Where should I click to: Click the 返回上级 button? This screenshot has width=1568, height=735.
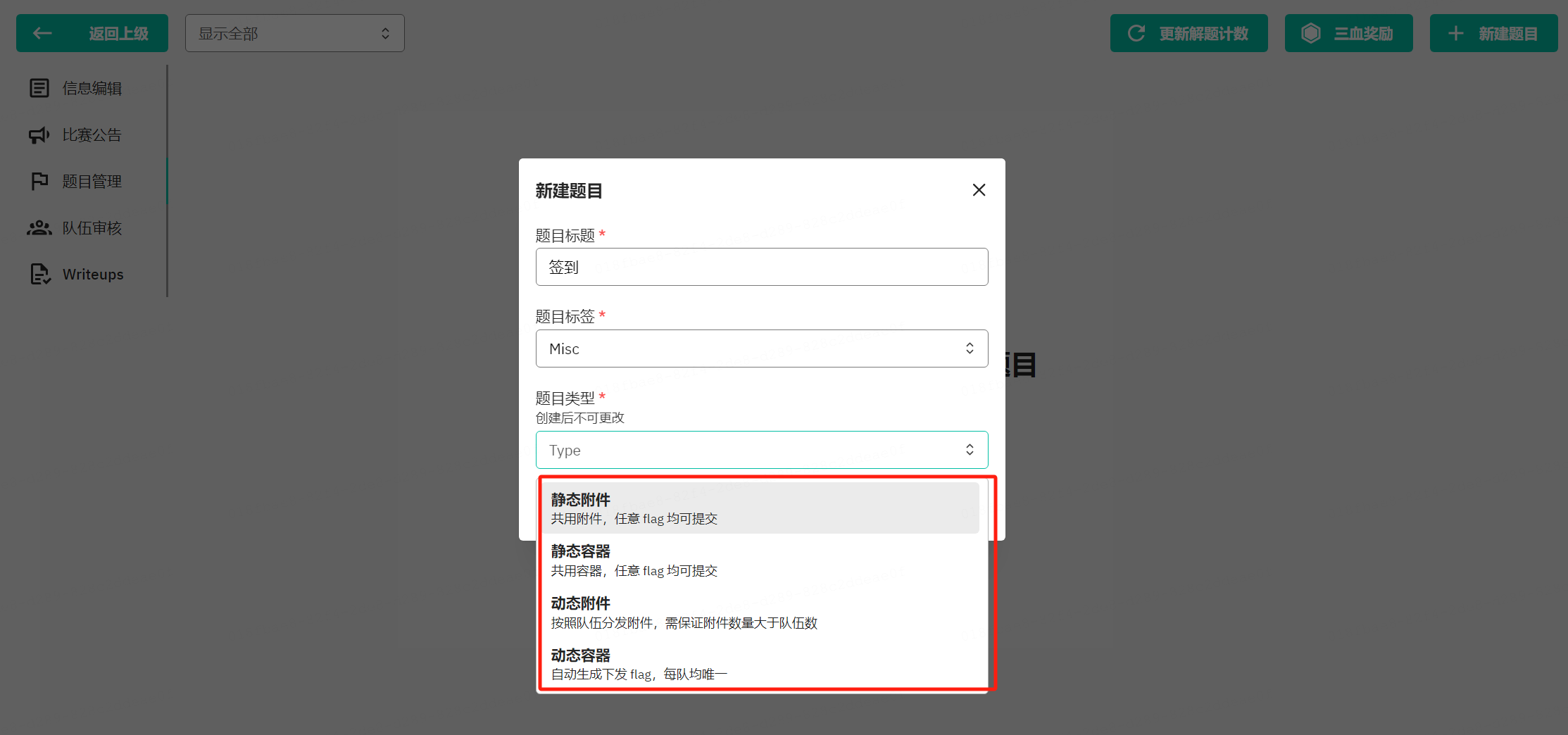point(92,33)
